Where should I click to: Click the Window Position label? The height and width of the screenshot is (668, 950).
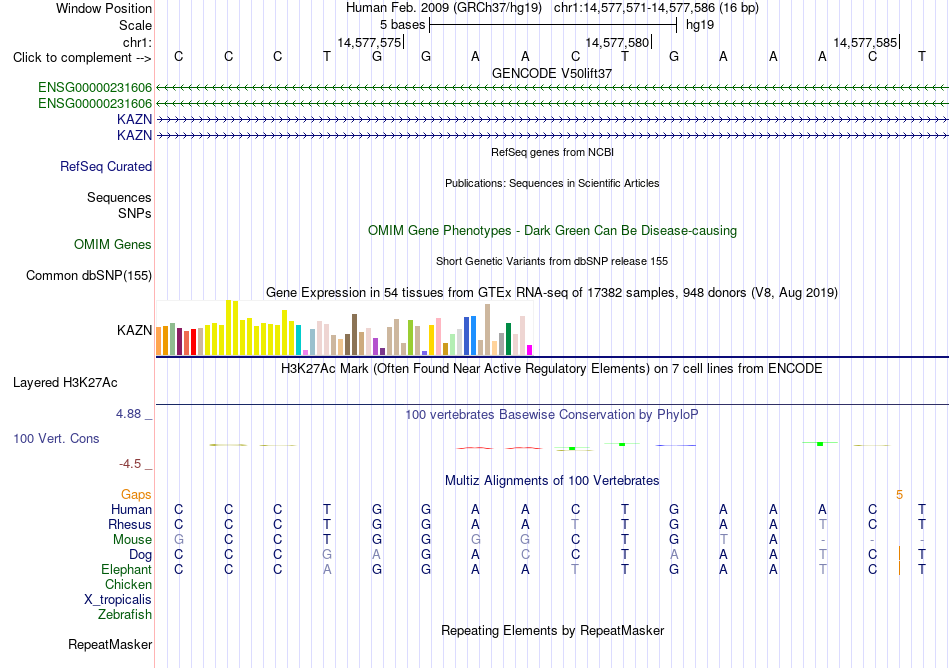coord(104,8)
